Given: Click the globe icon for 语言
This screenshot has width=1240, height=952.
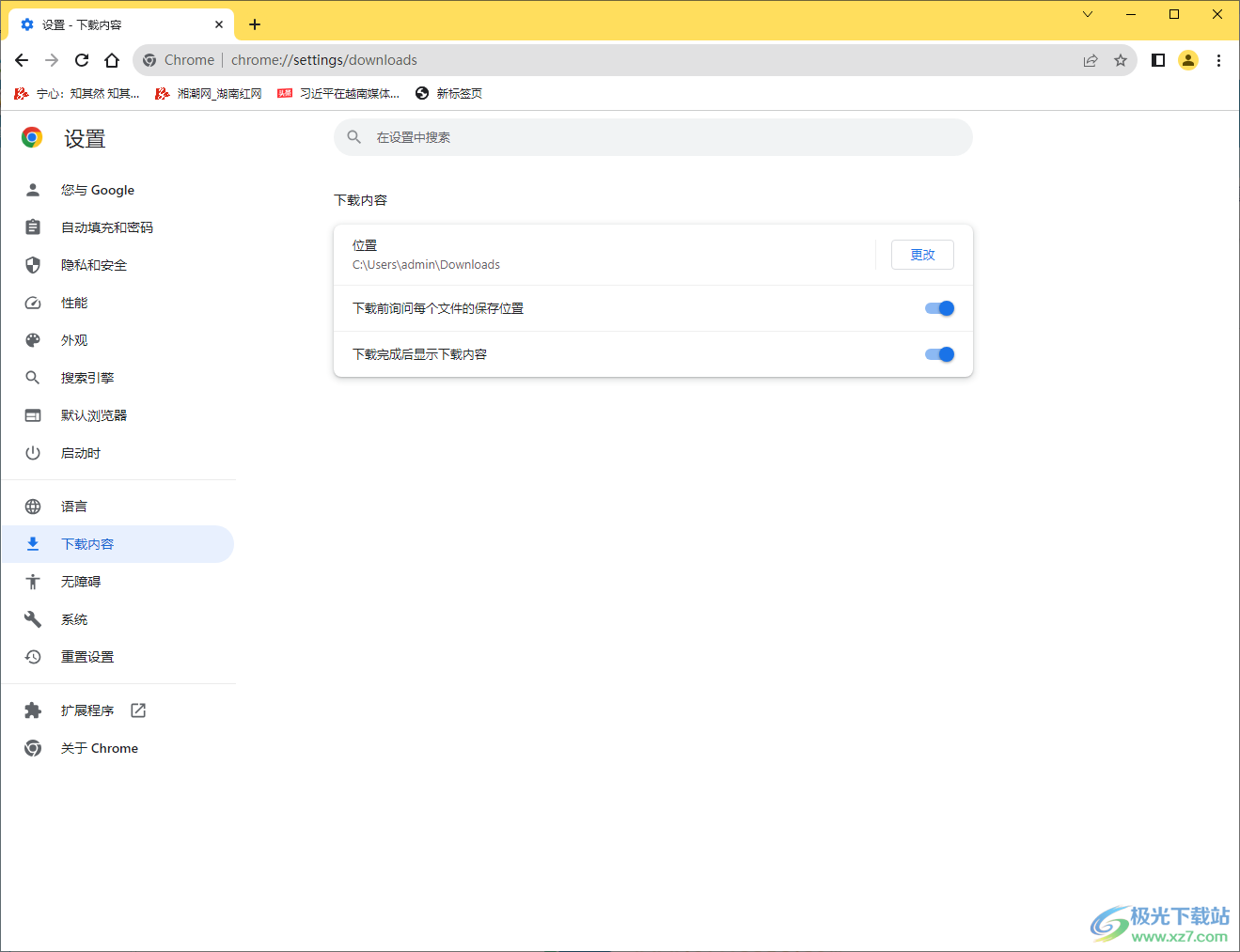Looking at the screenshot, I should coord(33,507).
